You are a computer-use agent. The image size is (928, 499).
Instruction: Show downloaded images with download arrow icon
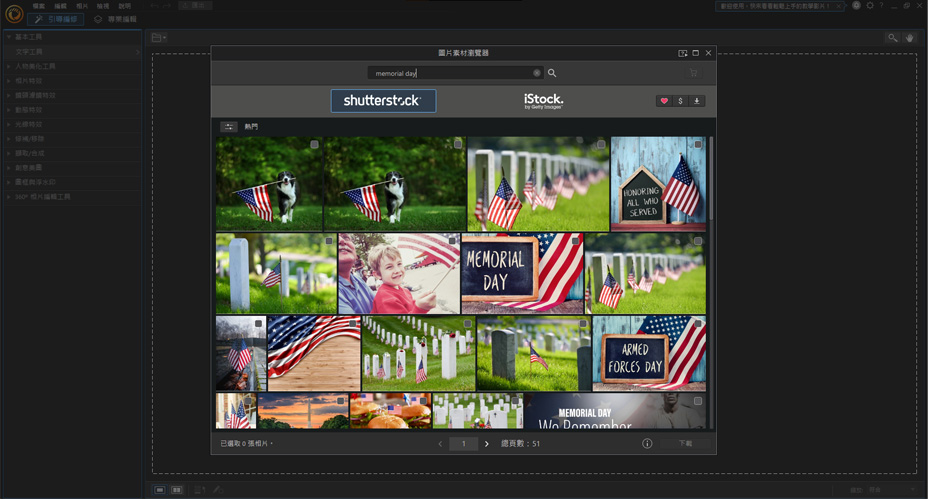point(697,101)
